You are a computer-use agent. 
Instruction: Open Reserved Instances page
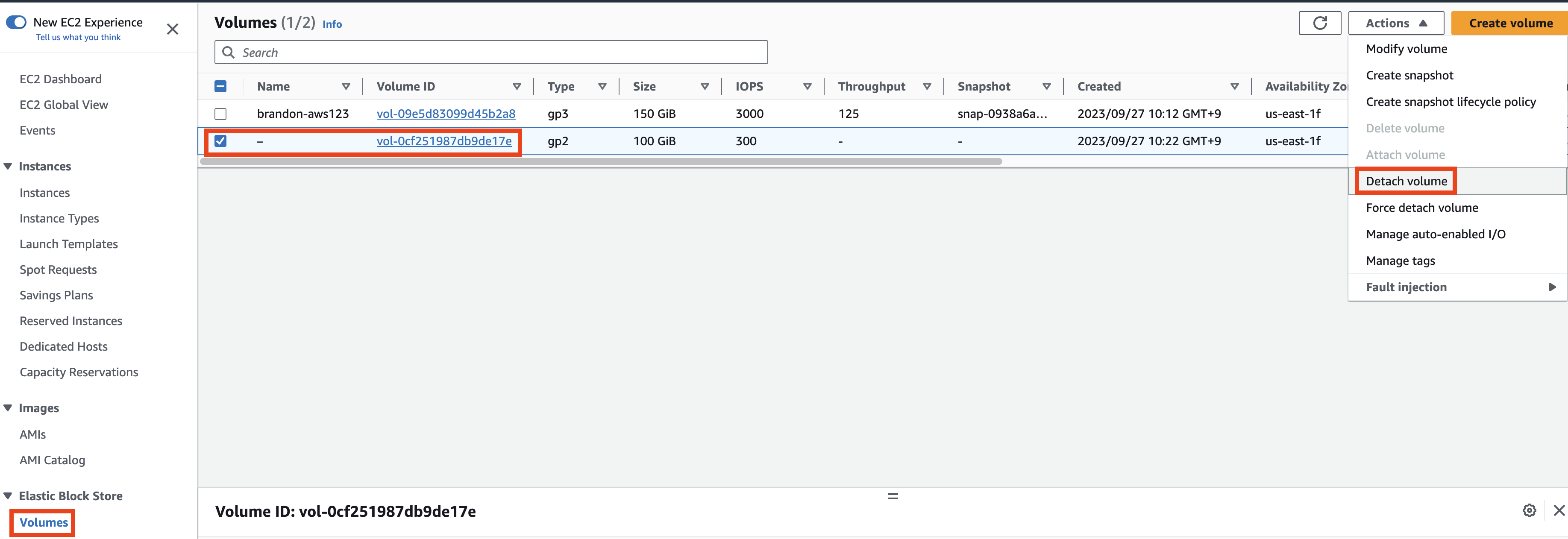[70, 321]
